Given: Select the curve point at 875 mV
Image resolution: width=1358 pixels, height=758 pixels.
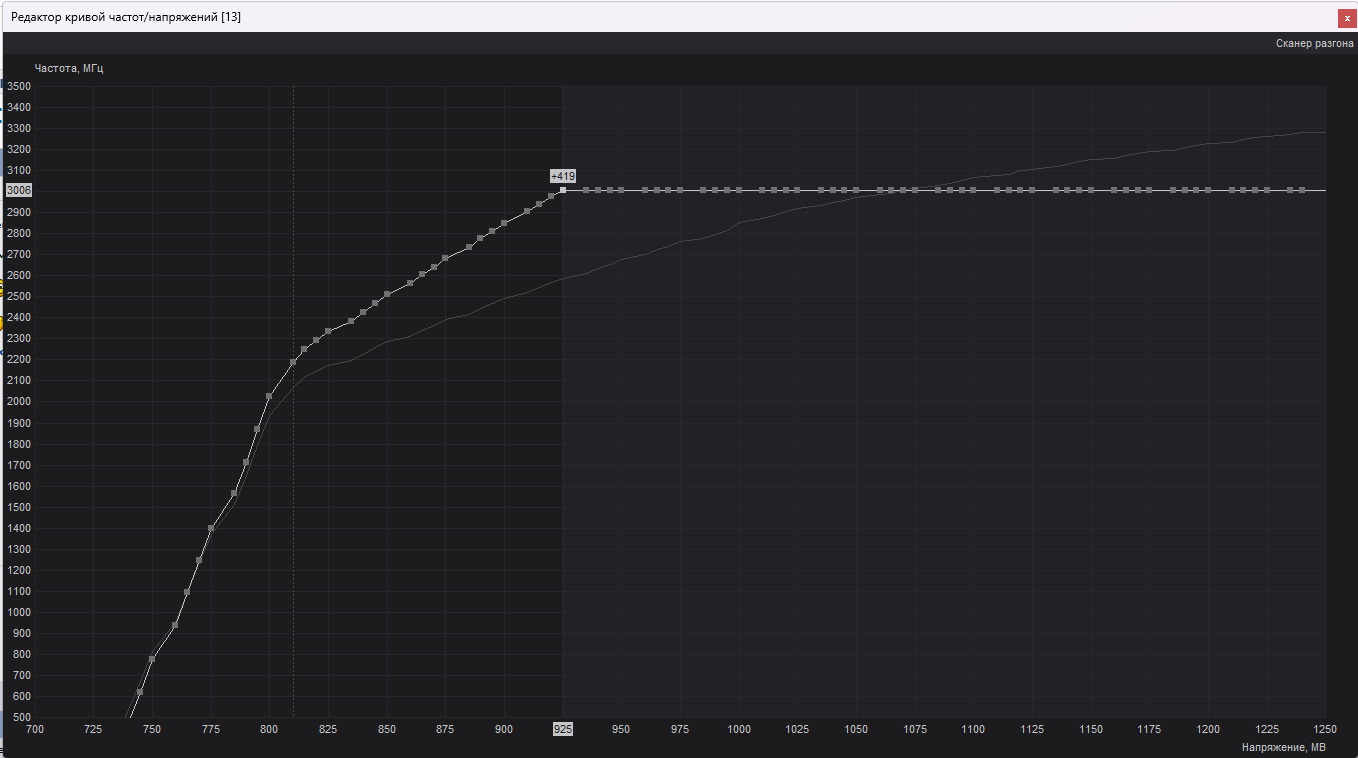Looking at the screenshot, I should 445,259.
